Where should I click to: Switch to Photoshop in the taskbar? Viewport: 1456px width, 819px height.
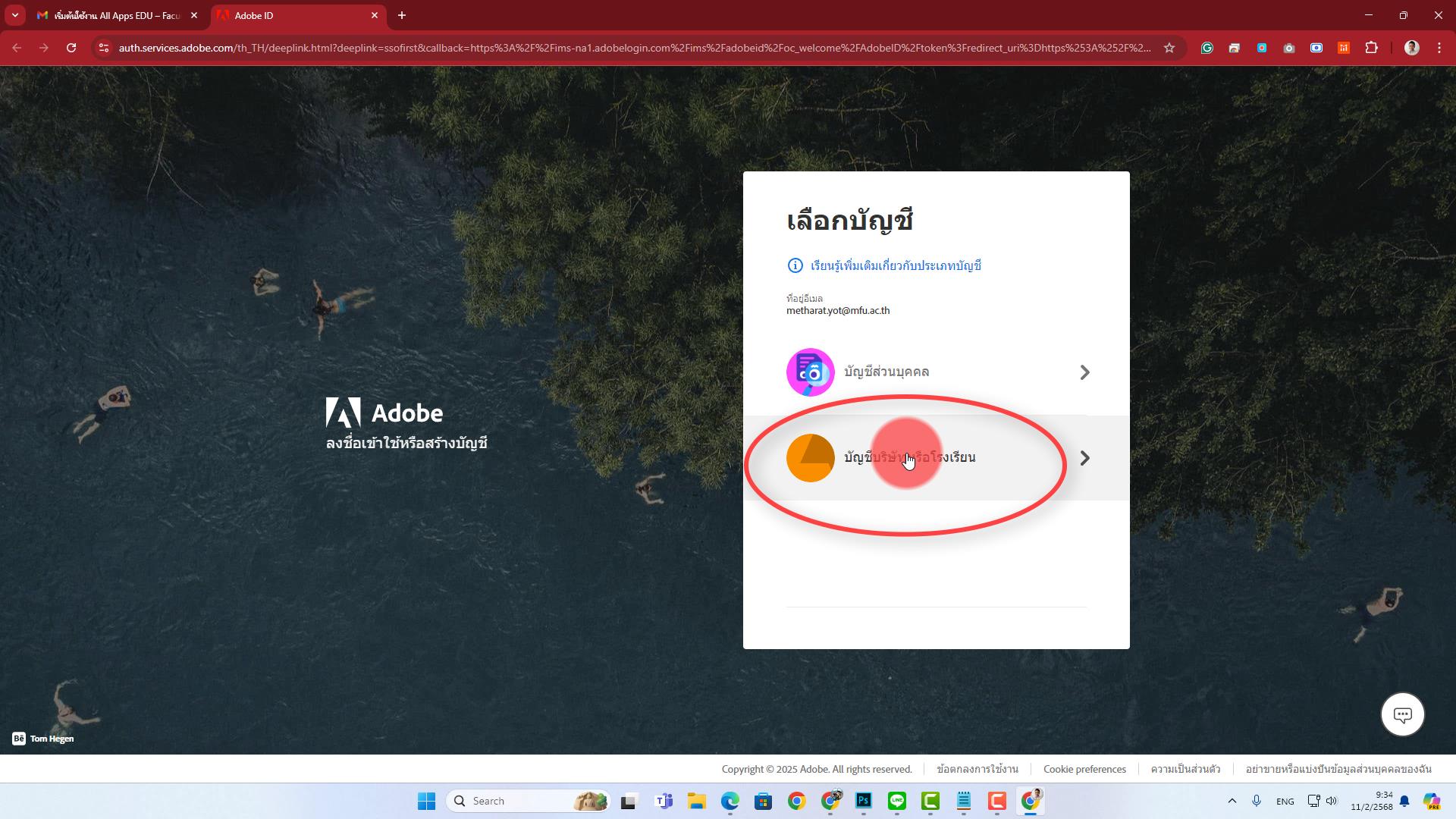click(x=864, y=801)
